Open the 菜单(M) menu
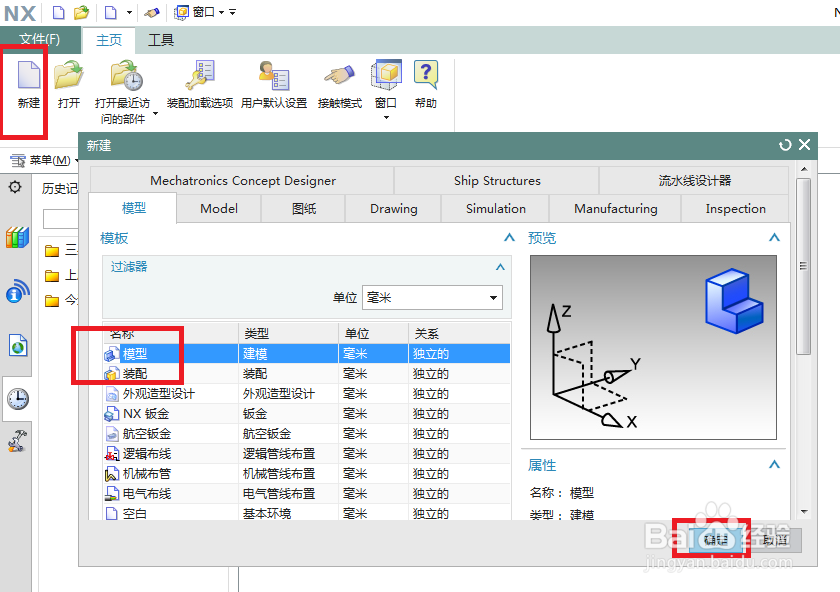The height and width of the screenshot is (592, 840). click(x=44, y=160)
